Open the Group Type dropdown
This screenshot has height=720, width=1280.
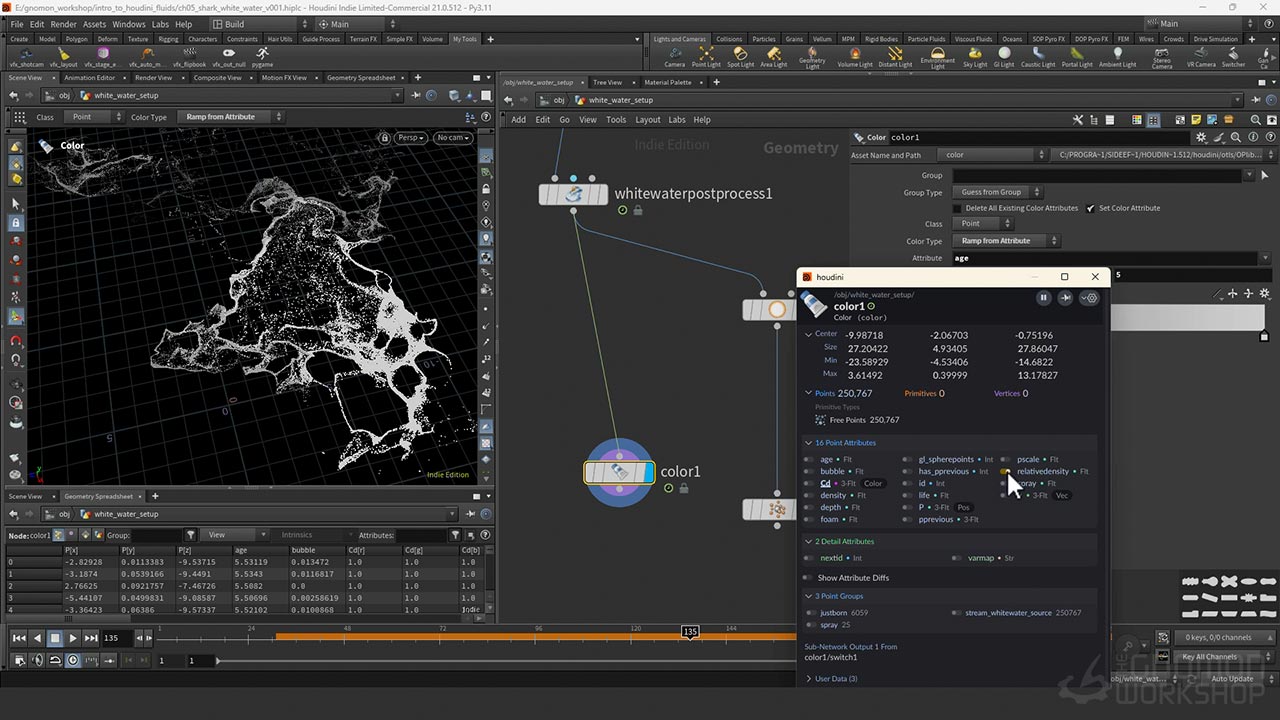[997, 192]
